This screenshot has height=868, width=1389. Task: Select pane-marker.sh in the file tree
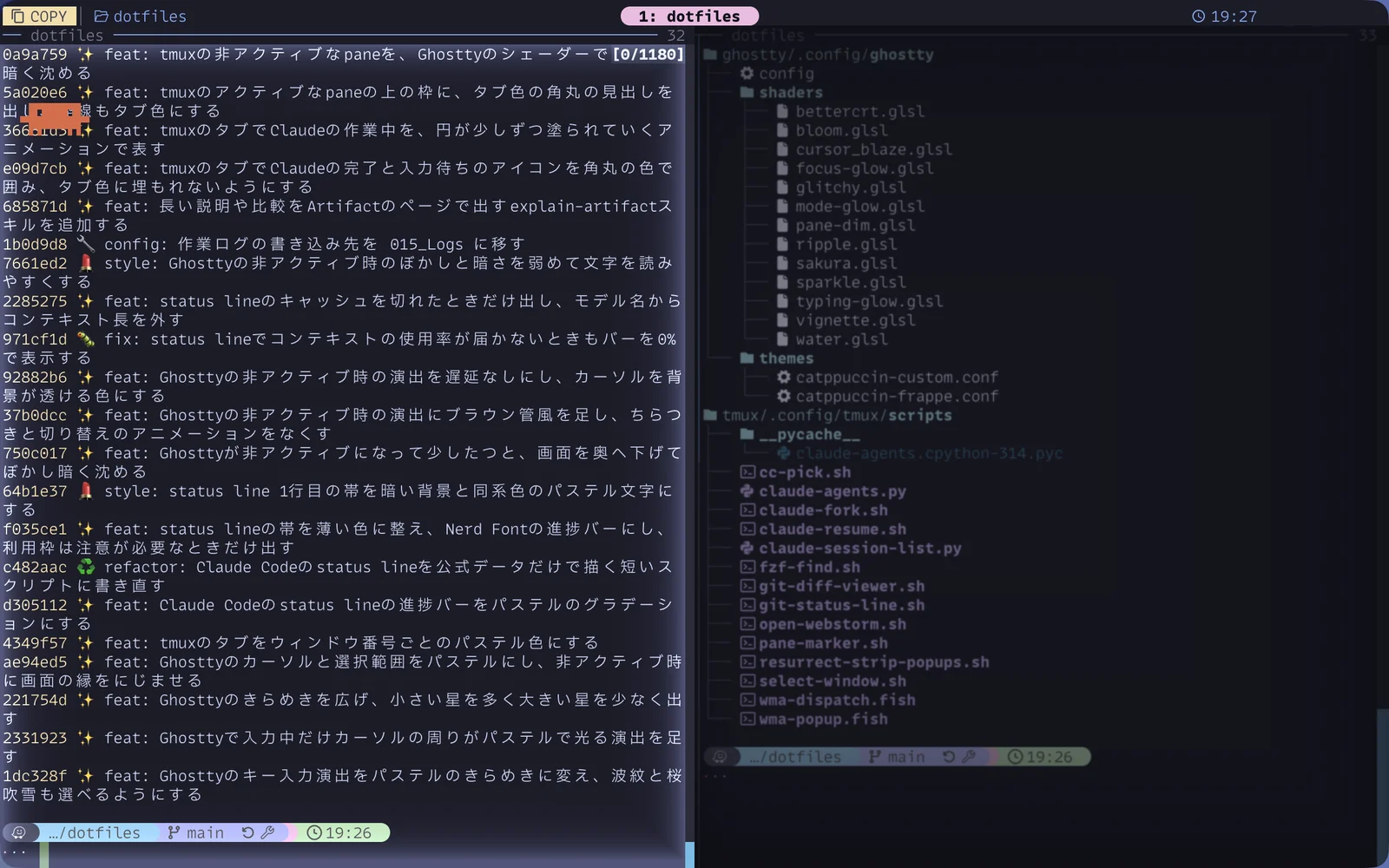[823, 642]
